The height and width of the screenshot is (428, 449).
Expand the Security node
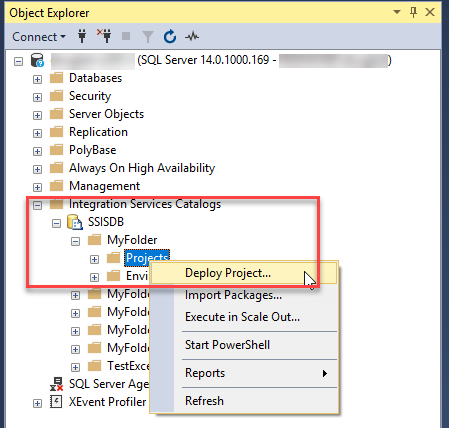click(37, 97)
